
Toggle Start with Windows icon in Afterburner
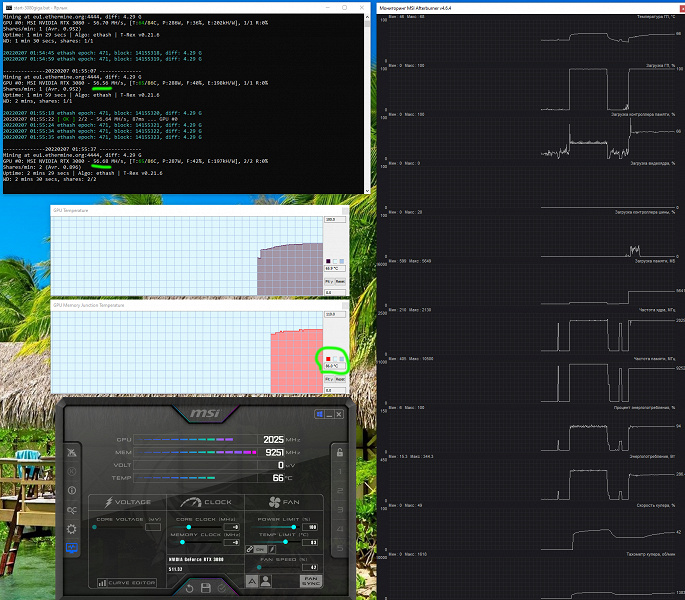319,414
